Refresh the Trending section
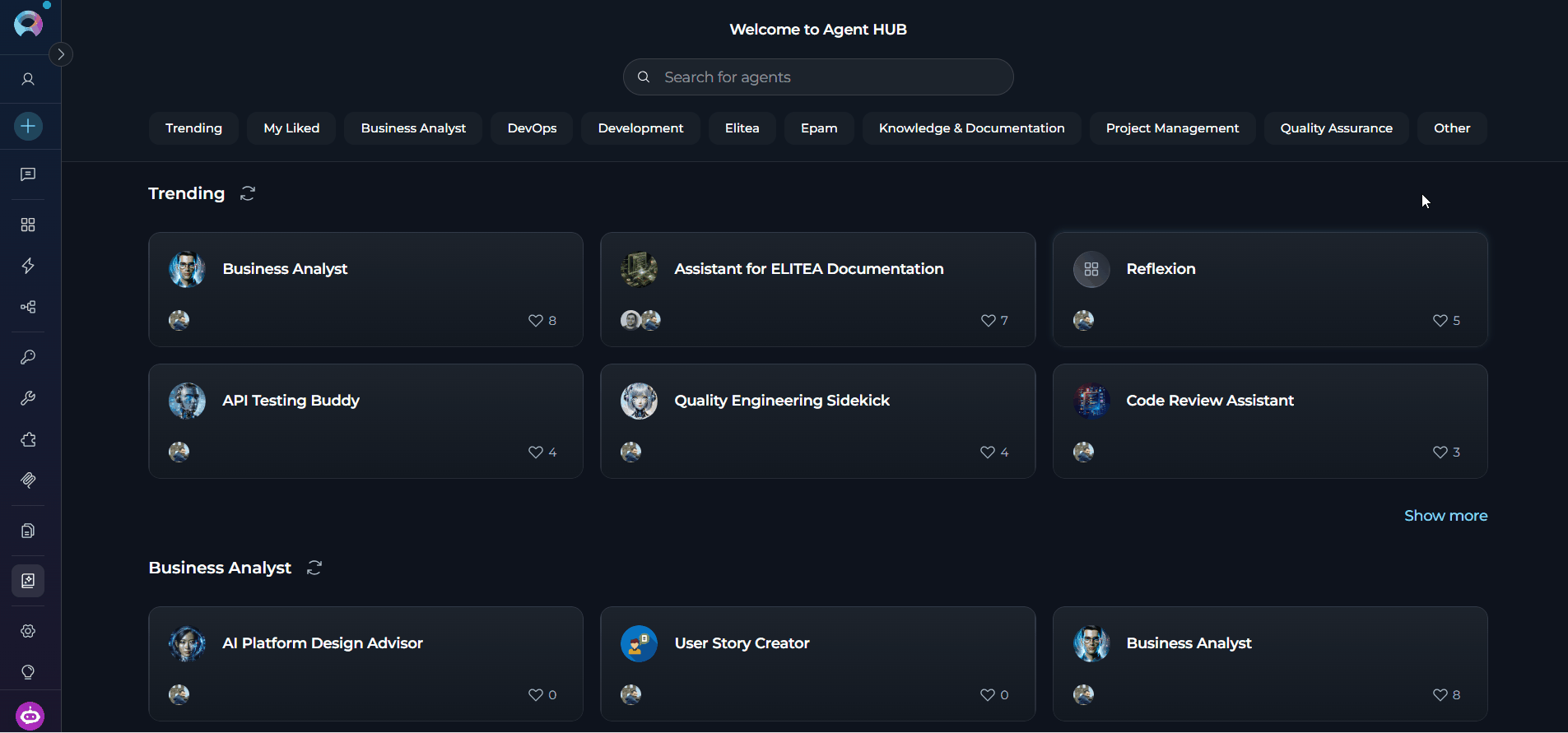 (248, 193)
